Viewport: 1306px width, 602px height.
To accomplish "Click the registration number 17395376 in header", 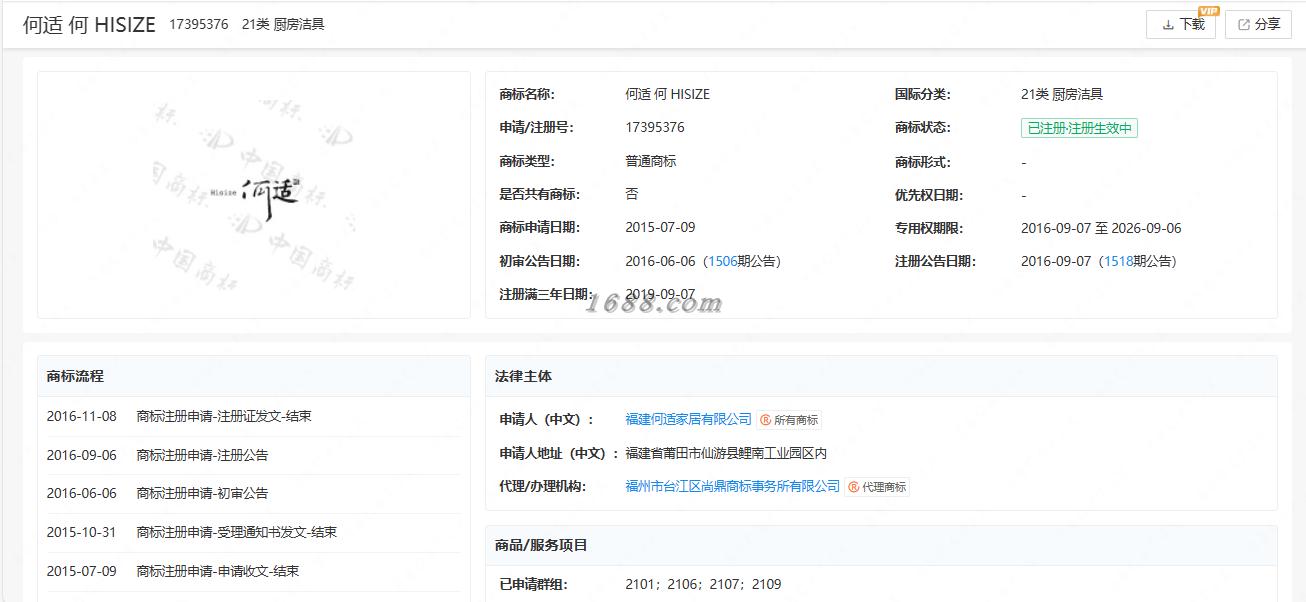I will (198, 24).
